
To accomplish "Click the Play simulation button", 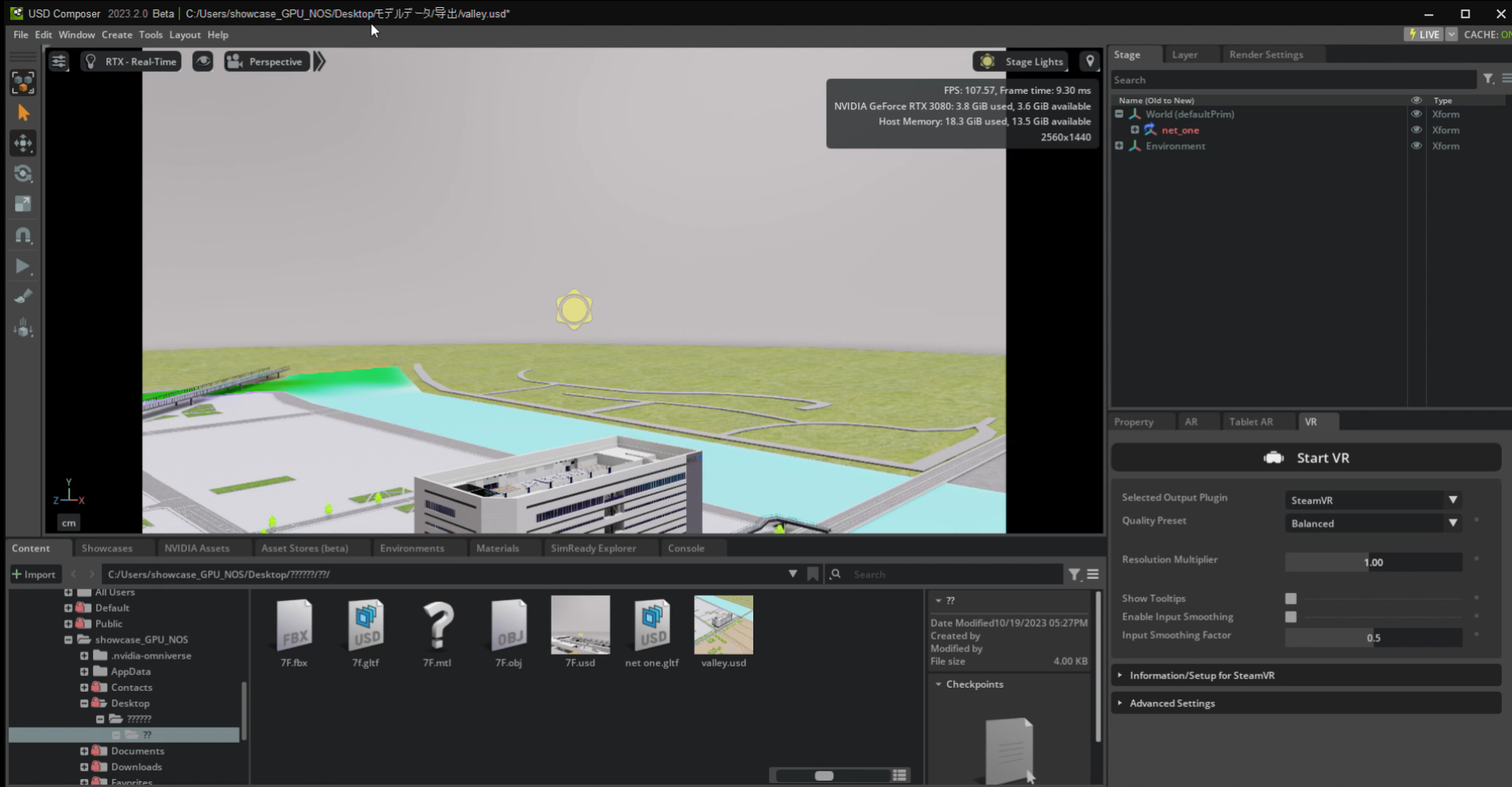I will pyautogui.click(x=23, y=266).
